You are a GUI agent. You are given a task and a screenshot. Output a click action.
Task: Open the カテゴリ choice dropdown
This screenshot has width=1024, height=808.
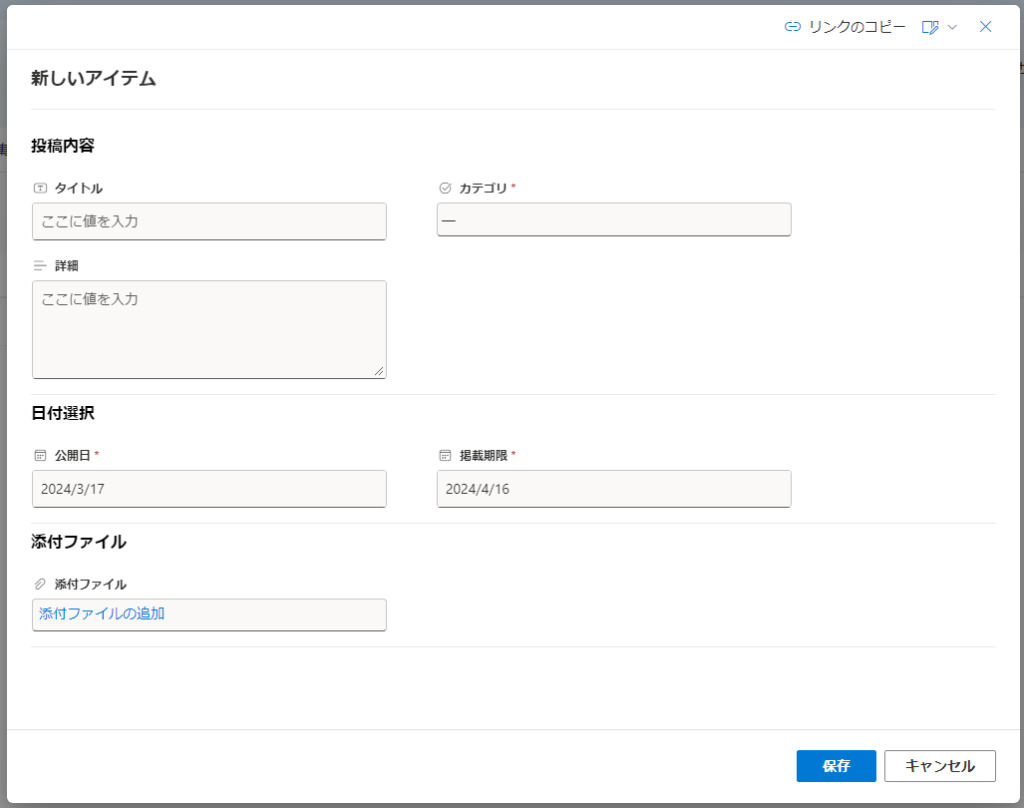click(x=613, y=220)
